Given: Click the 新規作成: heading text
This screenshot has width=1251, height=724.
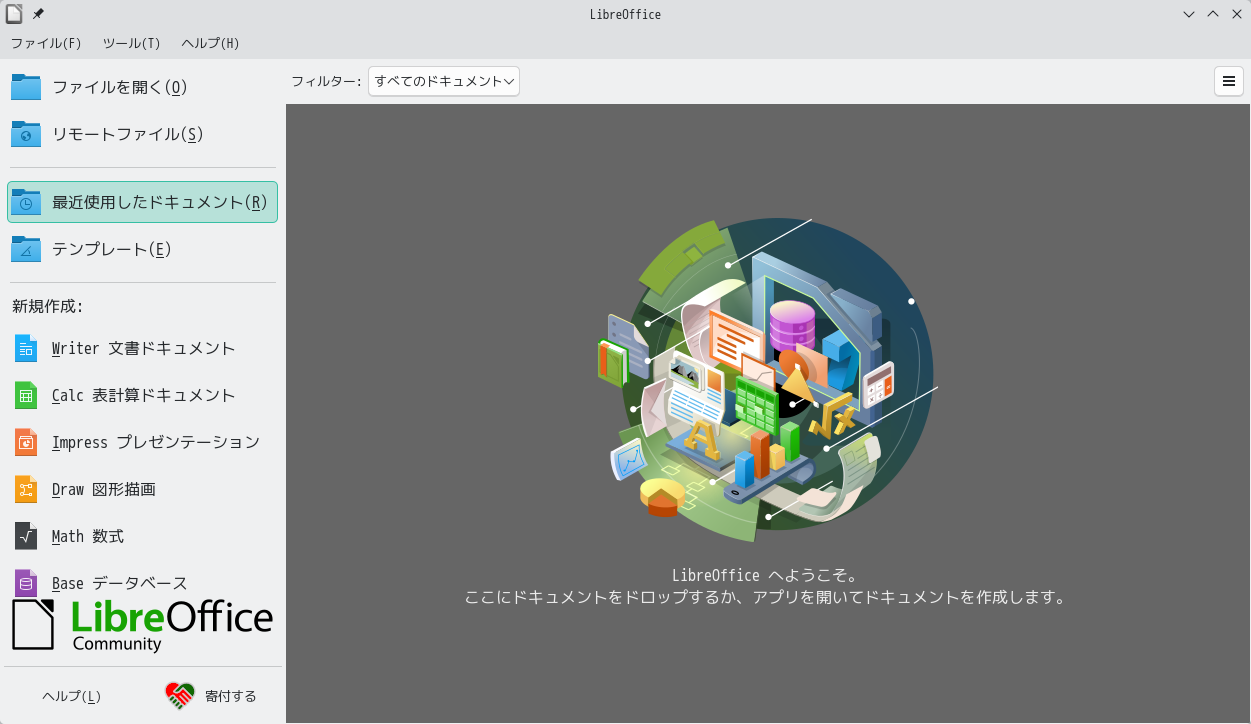Looking at the screenshot, I should (47, 306).
